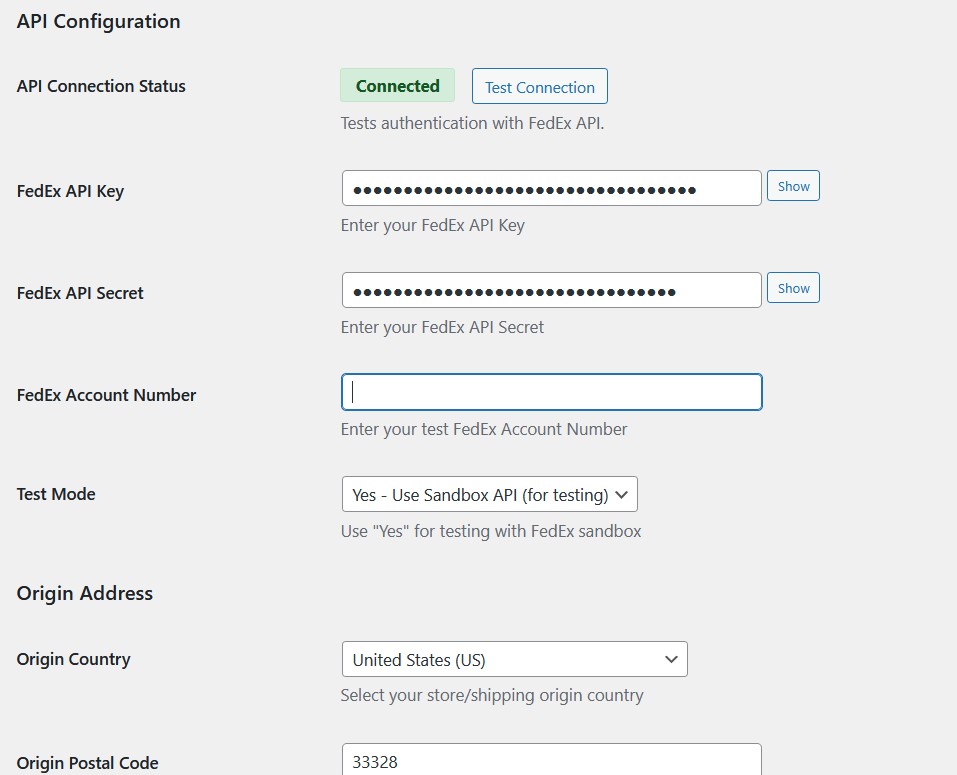
Task: Click the FedEx Account Number label
Action: pos(106,394)
